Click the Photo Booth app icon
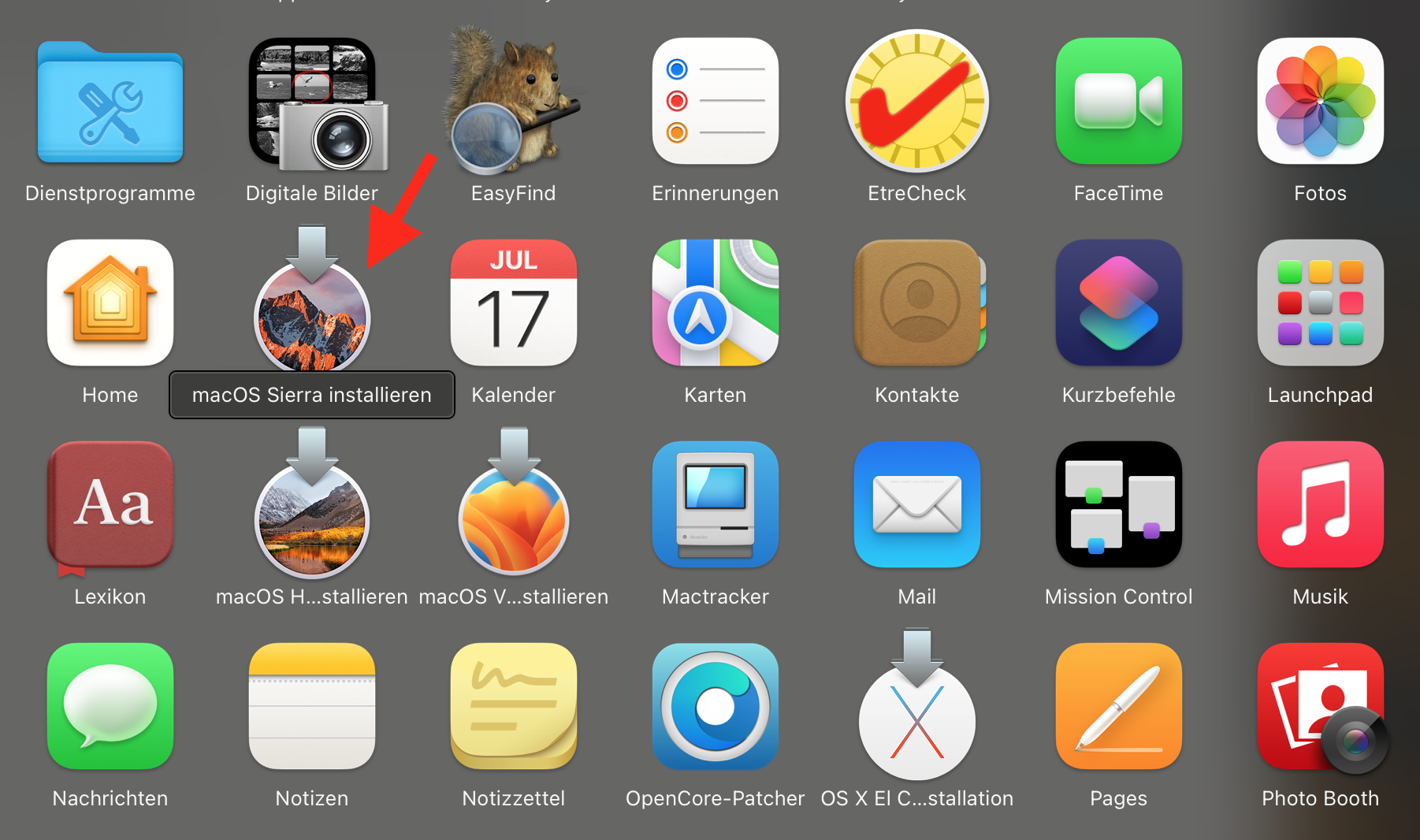Screen dimensions: 1420x840 (1324, 708)
